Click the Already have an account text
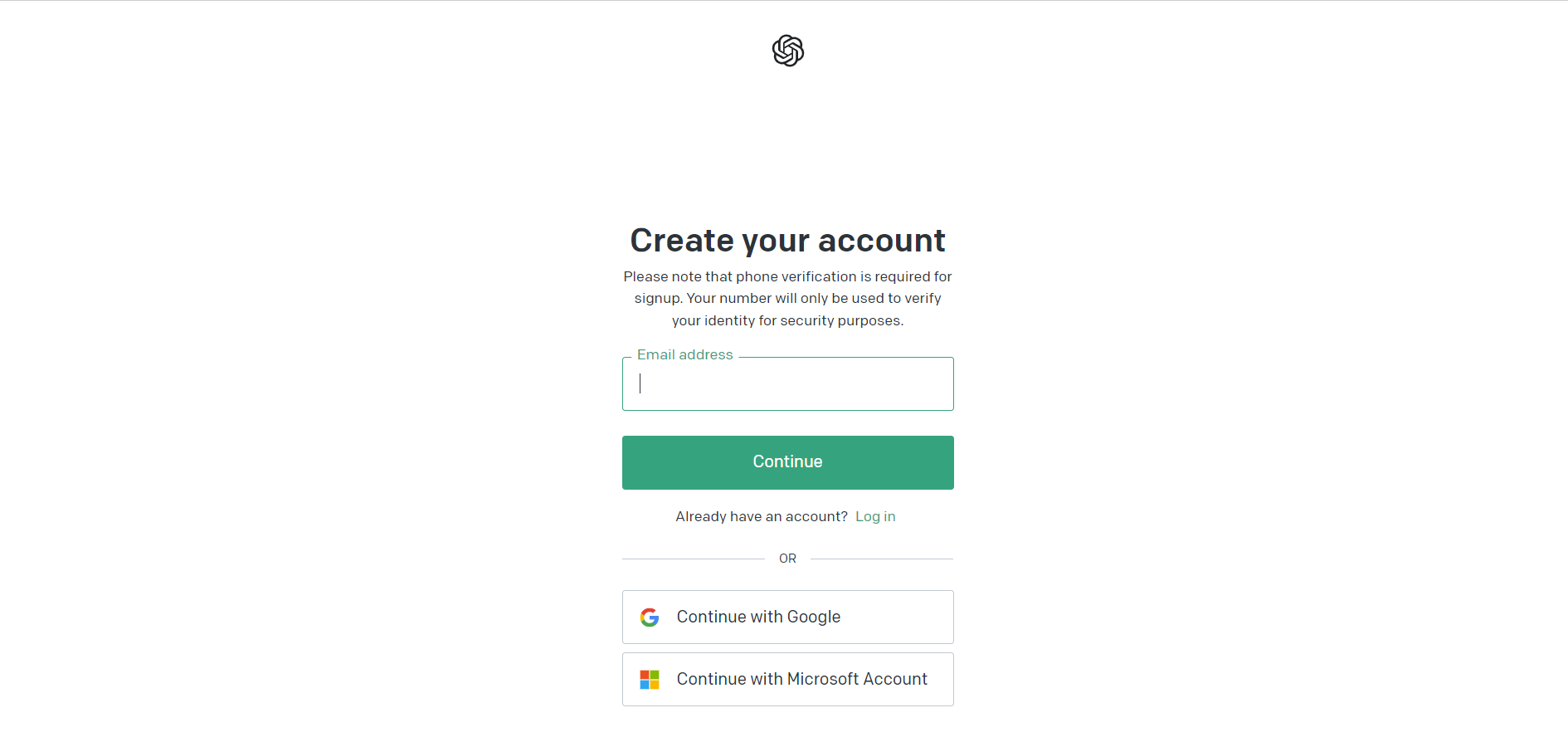 762,516
